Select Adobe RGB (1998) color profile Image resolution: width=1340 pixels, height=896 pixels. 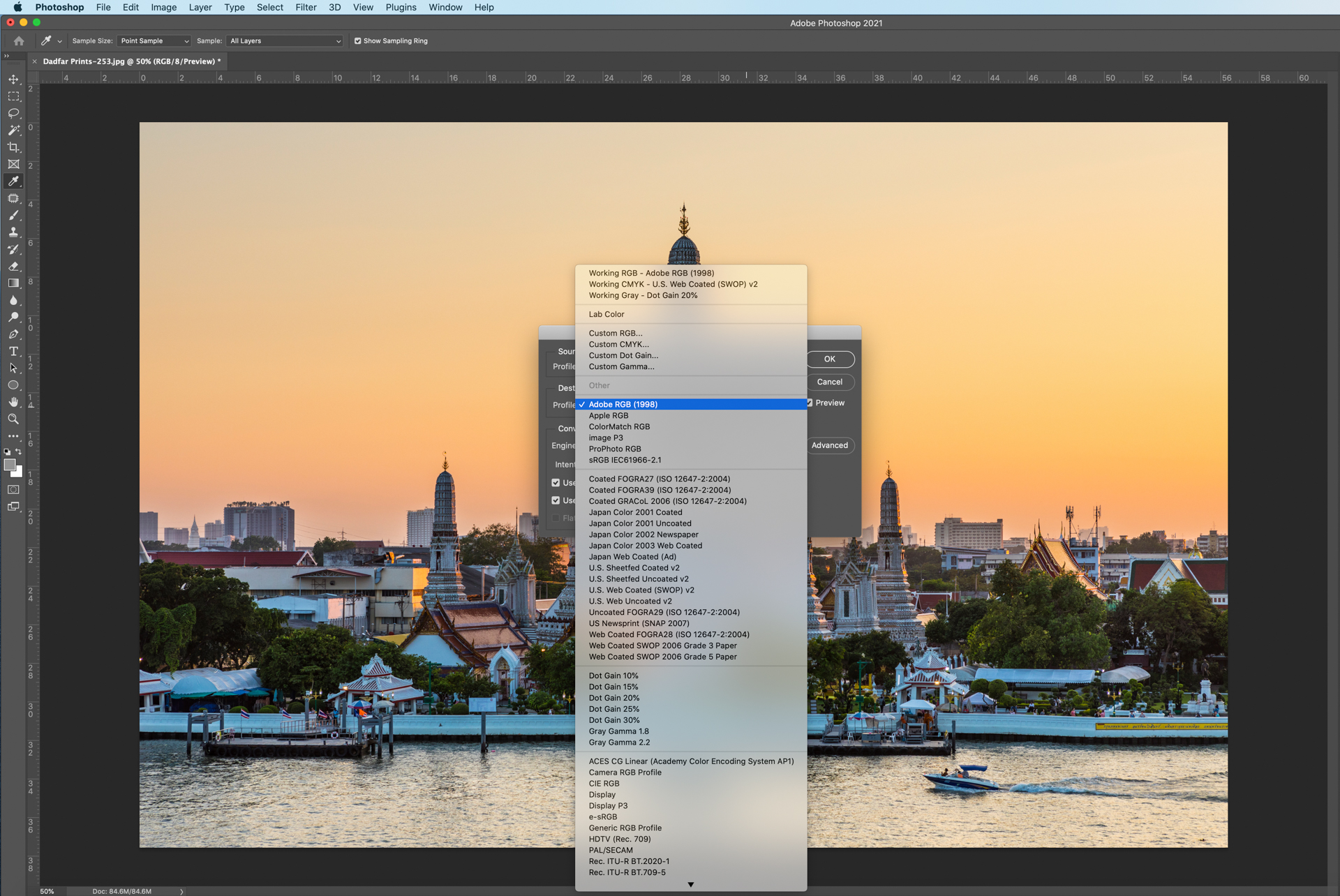pos(623,404)
